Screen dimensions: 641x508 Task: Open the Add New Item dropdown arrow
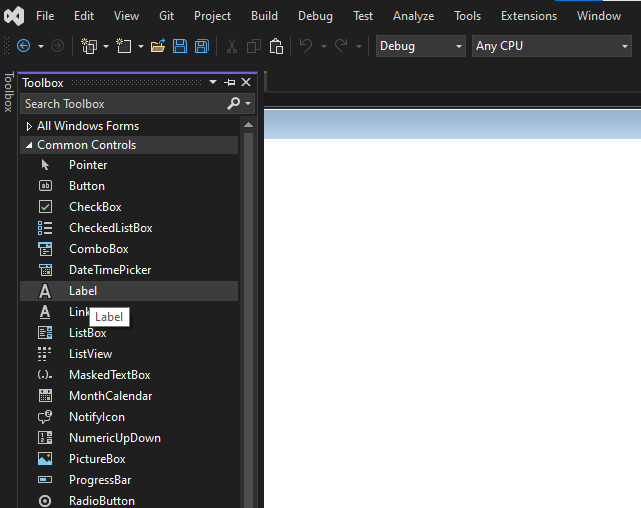point(141,46)
